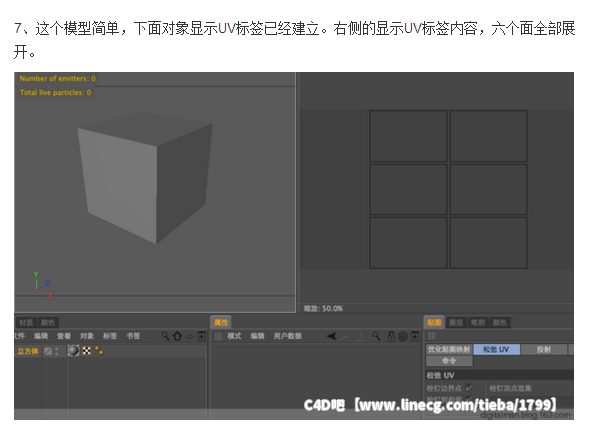Toggle 立方体 visibility dots
590x424 pixels.
[x=57, y=351]
